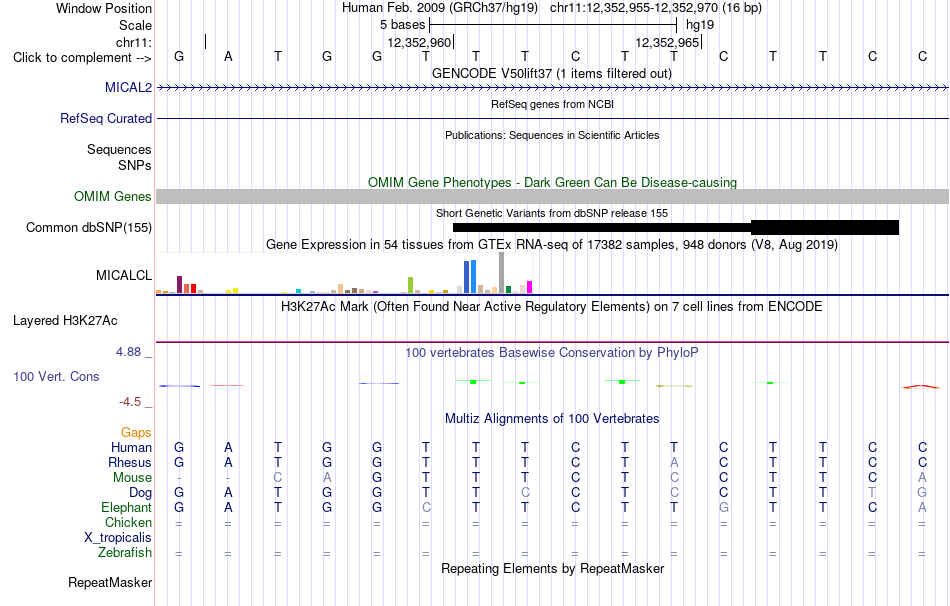Click the 'Click to complement -->' label
Screen dimensions: 950x606
click(82, 58)
